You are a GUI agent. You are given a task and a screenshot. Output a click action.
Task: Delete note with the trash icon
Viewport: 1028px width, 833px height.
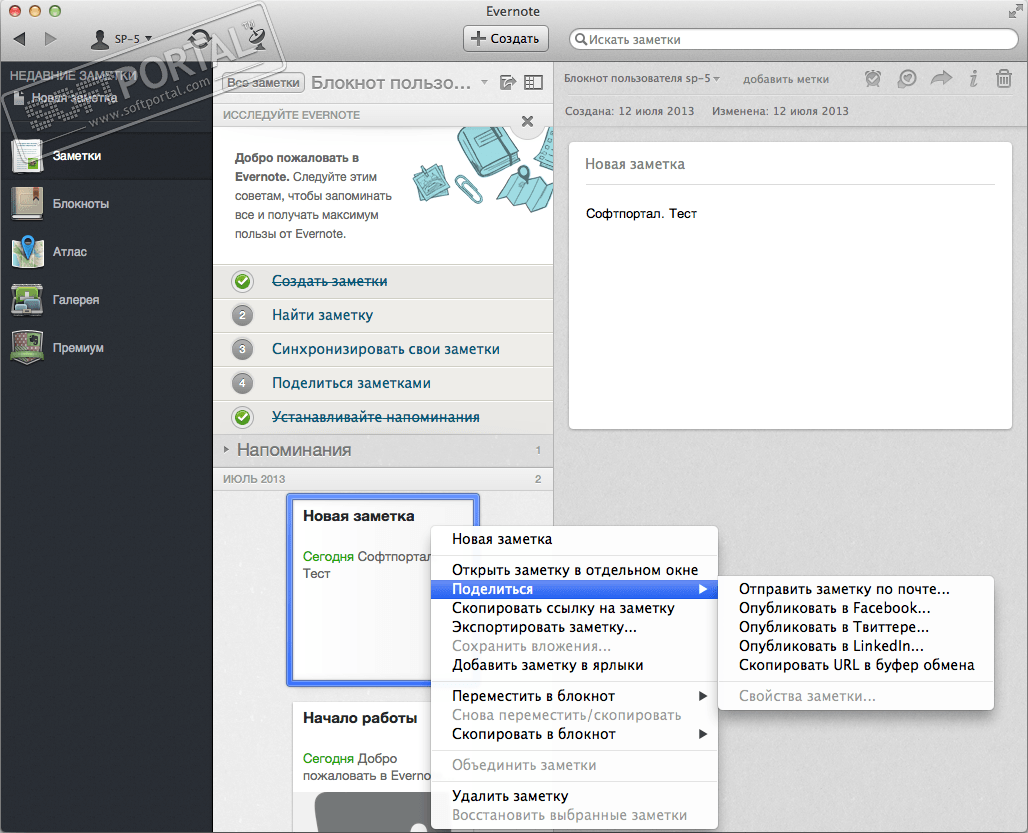point(1004,79)
